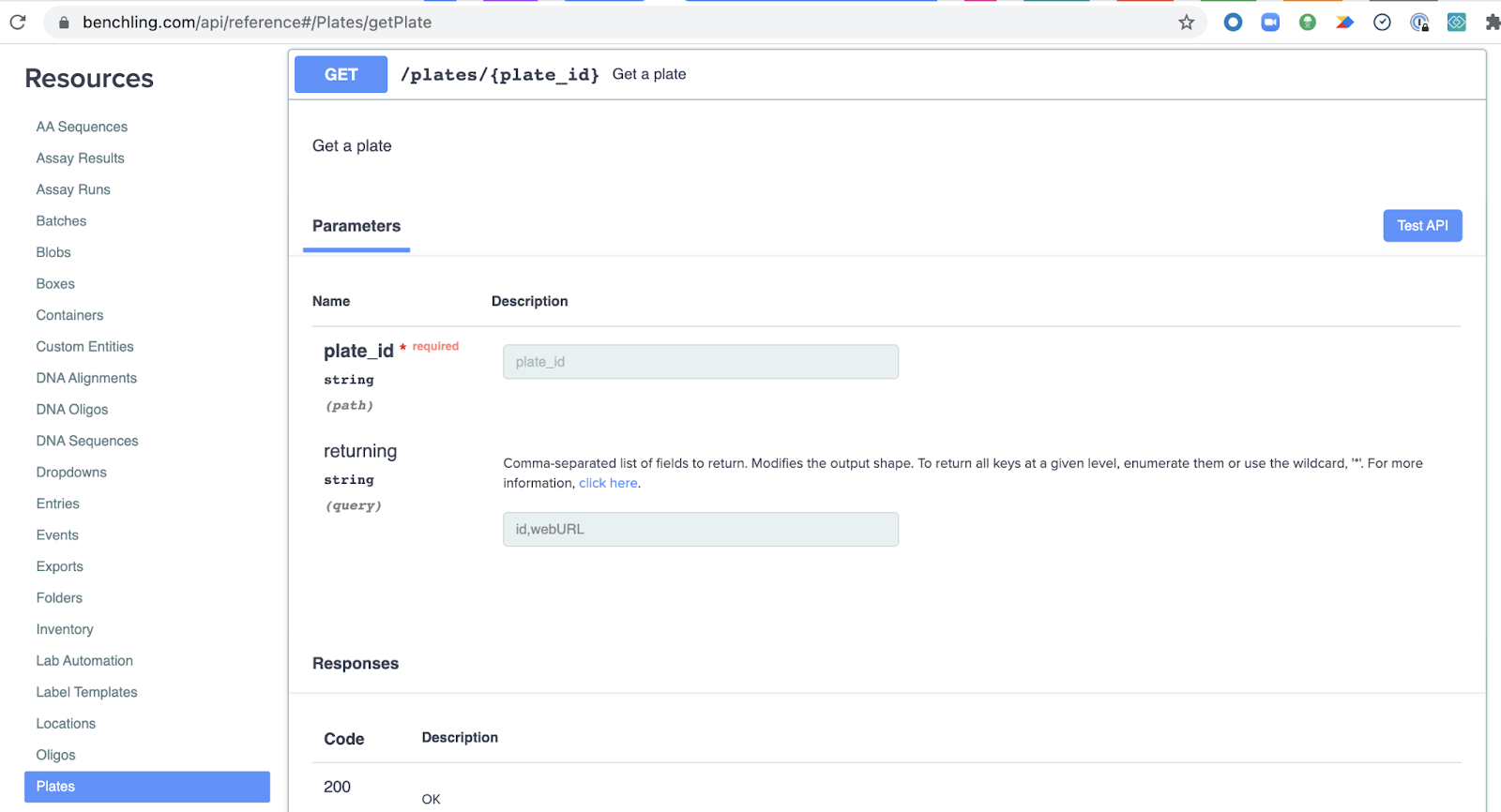Focus the plate_id input field
The height and width of the screenshot is (812, 1501).
[x=700, y=362]
